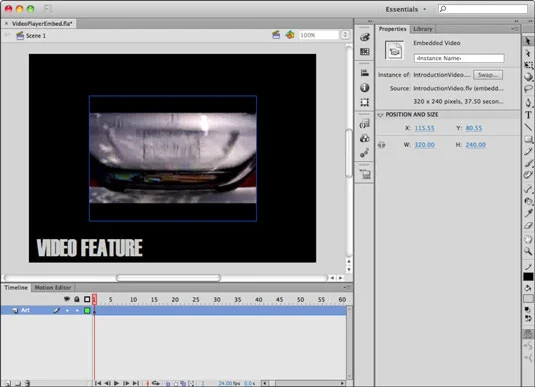The height and width of the screenshot is (387, 535).
Task: Select the Zoom magnifier tool
Action: tap(528, 251)
